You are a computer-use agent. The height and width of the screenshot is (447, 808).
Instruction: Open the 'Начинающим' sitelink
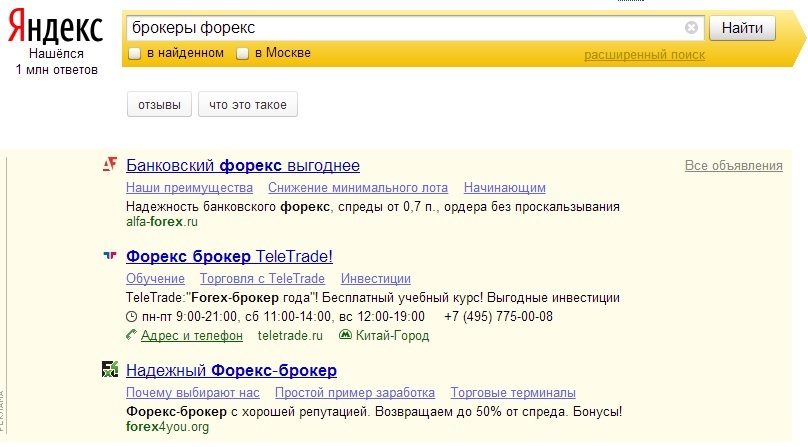[504, 188]
